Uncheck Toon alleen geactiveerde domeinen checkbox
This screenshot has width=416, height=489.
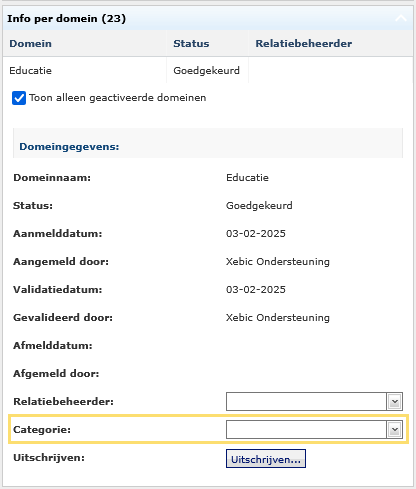[19, 98]
